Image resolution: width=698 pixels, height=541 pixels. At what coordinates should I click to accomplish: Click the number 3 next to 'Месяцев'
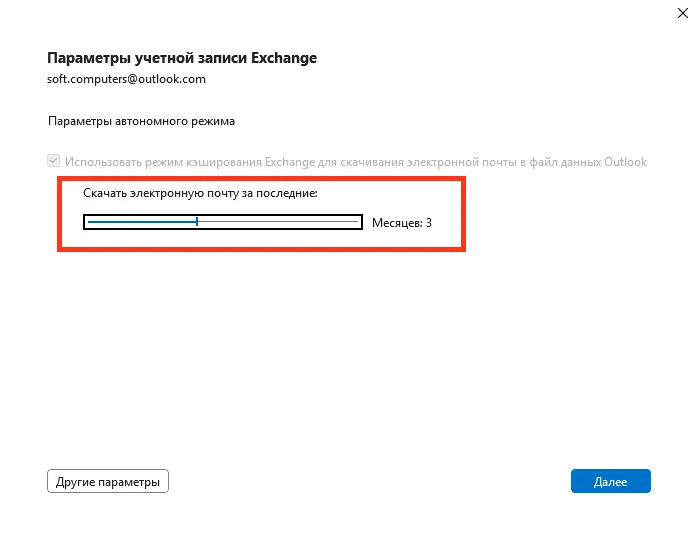click(x=429, y=223)
